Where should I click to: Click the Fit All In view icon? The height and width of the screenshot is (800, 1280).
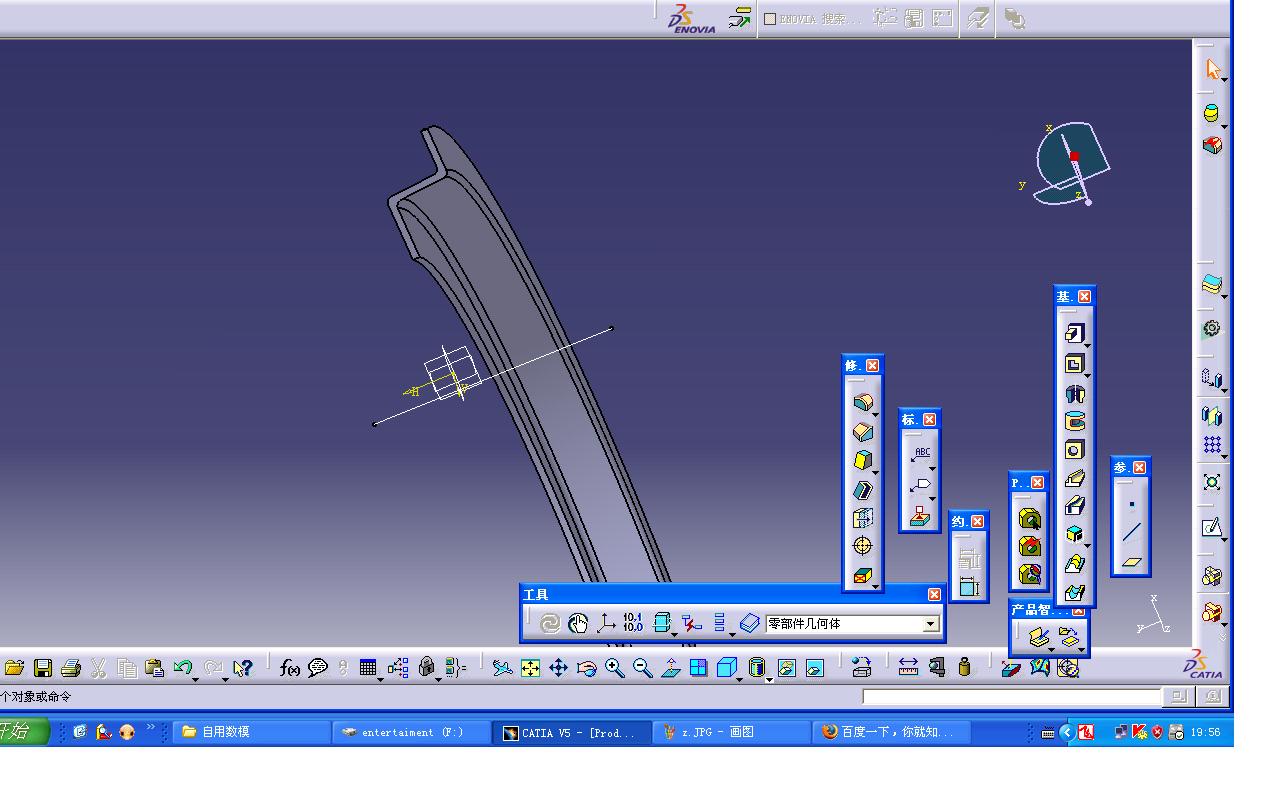(x=530, y=668)
